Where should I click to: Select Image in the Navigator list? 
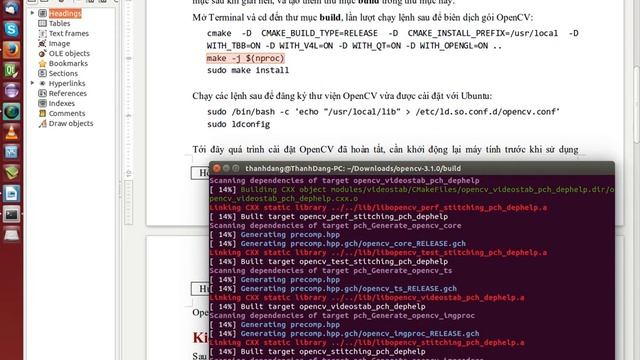[59, 43]
